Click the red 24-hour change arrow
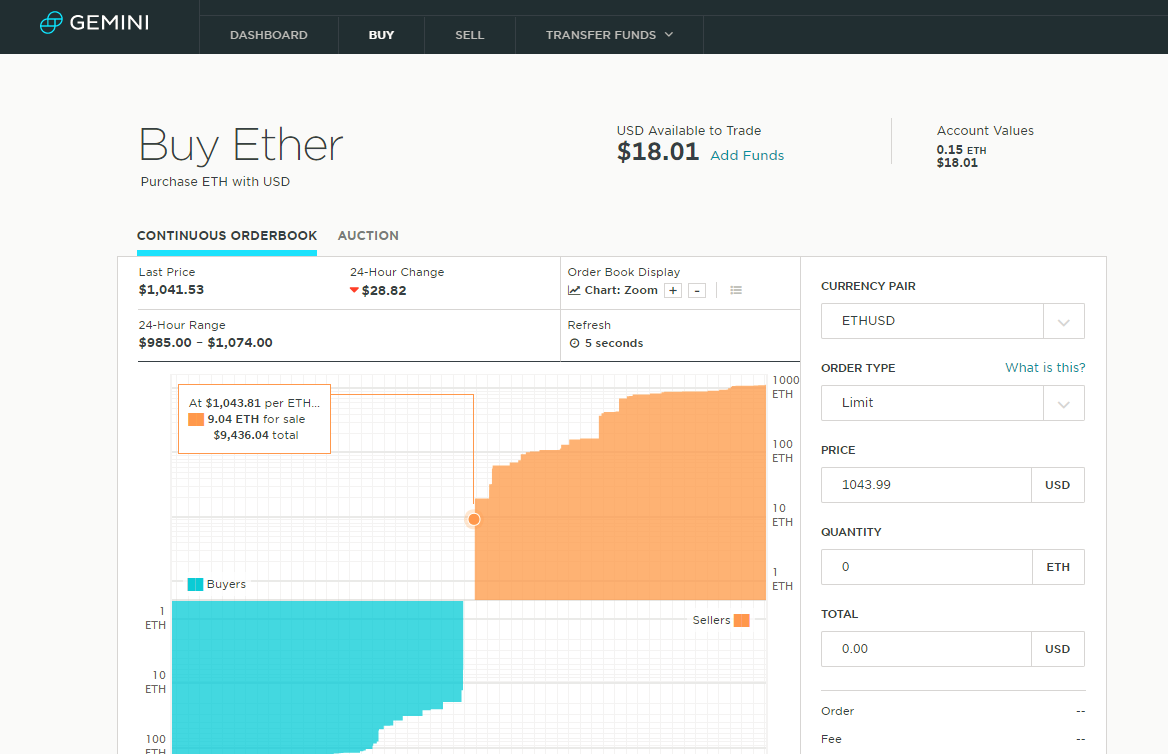This screenshot has height=754, width=1168. (x=355, y=290)
